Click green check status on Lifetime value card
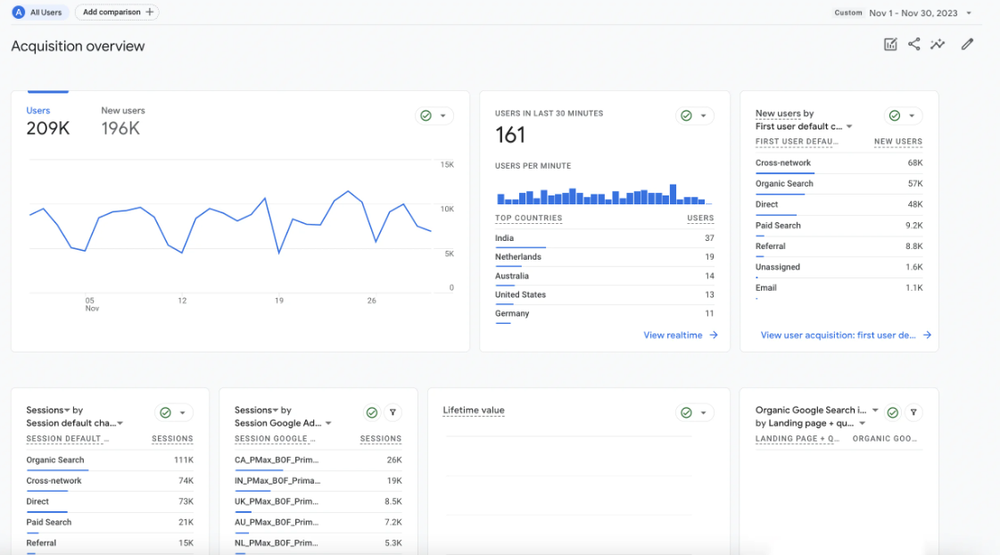Image resolution: width=1000 pixels, height=555 pixels. (x=686, y=413)
